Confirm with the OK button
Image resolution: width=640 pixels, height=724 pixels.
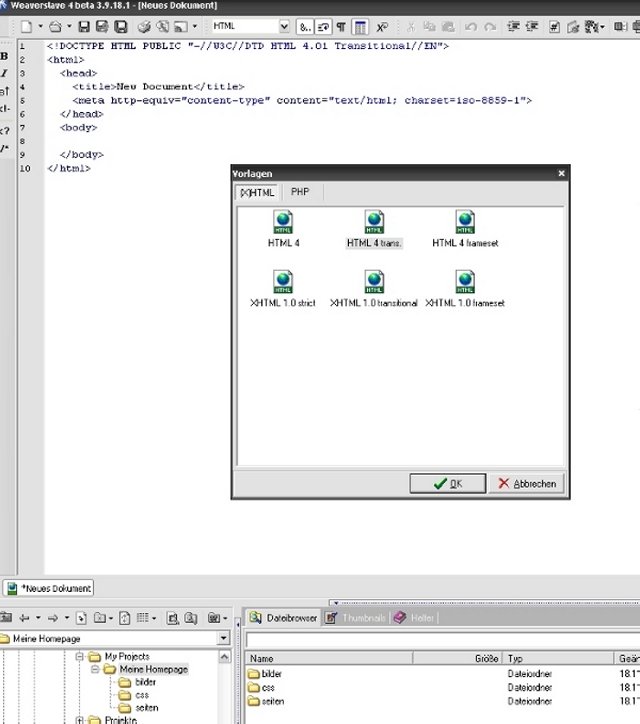pyautogui.click(x=447, y=483)
